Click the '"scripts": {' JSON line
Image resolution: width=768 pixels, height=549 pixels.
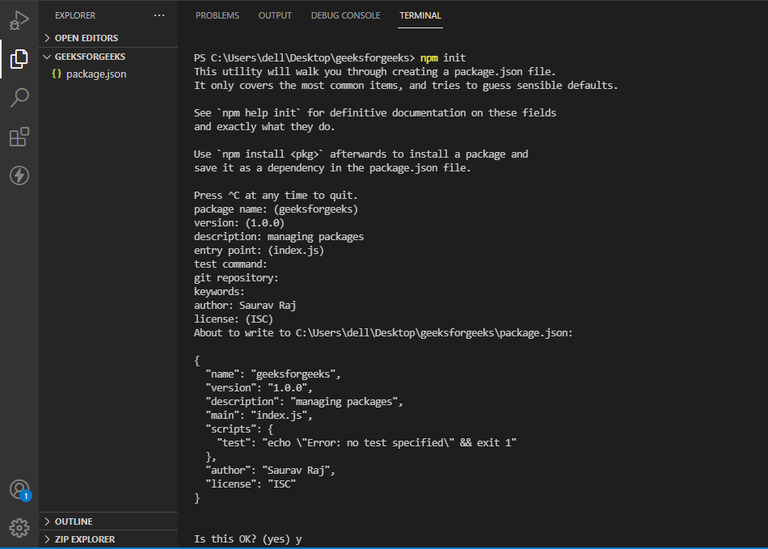(240, 429)
